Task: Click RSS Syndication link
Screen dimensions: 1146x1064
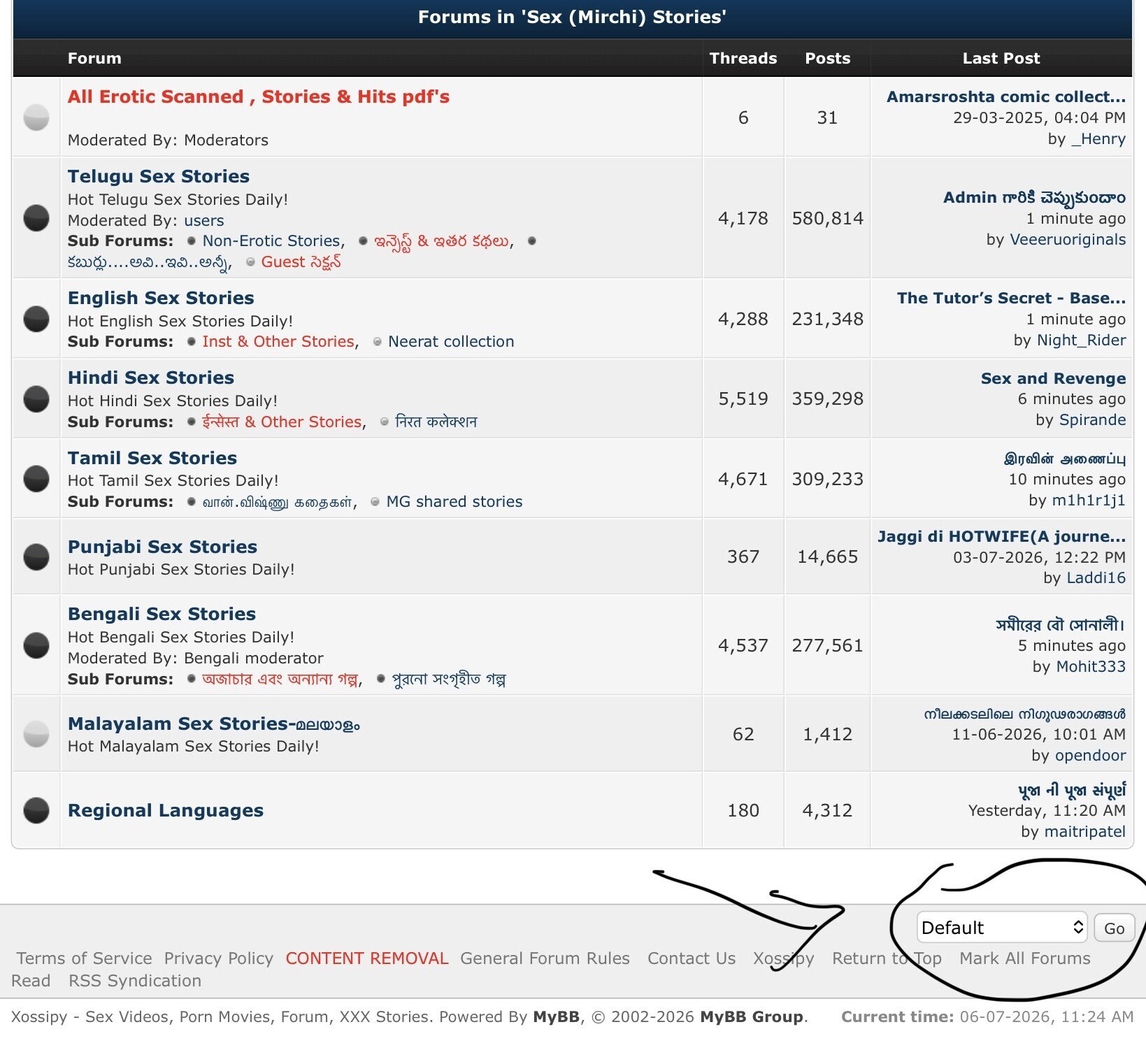Action: [x=135, y=981]
